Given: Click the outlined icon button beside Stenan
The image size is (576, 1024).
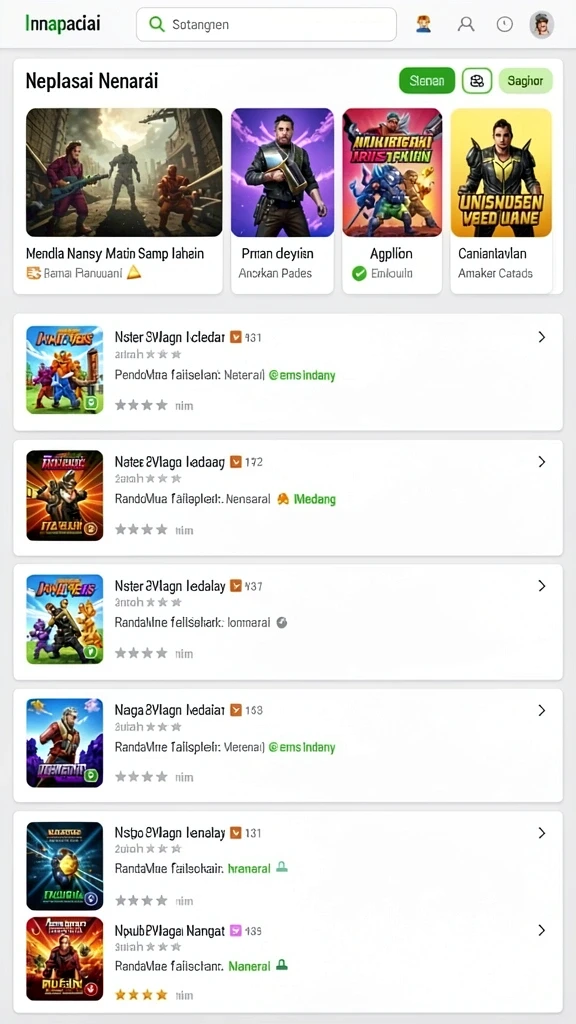Looking at the screenshot, I should [477, 81].
